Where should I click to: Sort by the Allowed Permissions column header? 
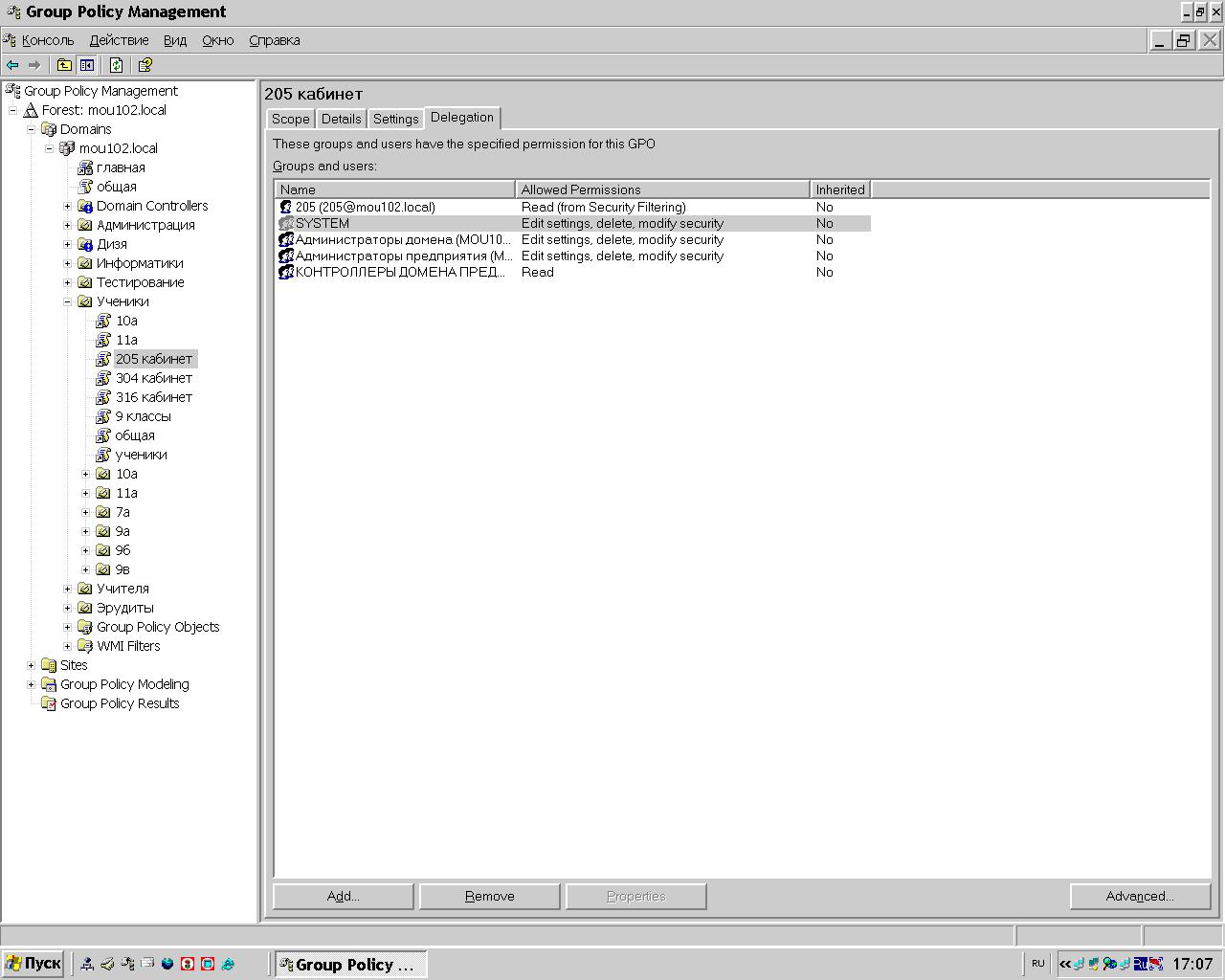click(662, 189)
